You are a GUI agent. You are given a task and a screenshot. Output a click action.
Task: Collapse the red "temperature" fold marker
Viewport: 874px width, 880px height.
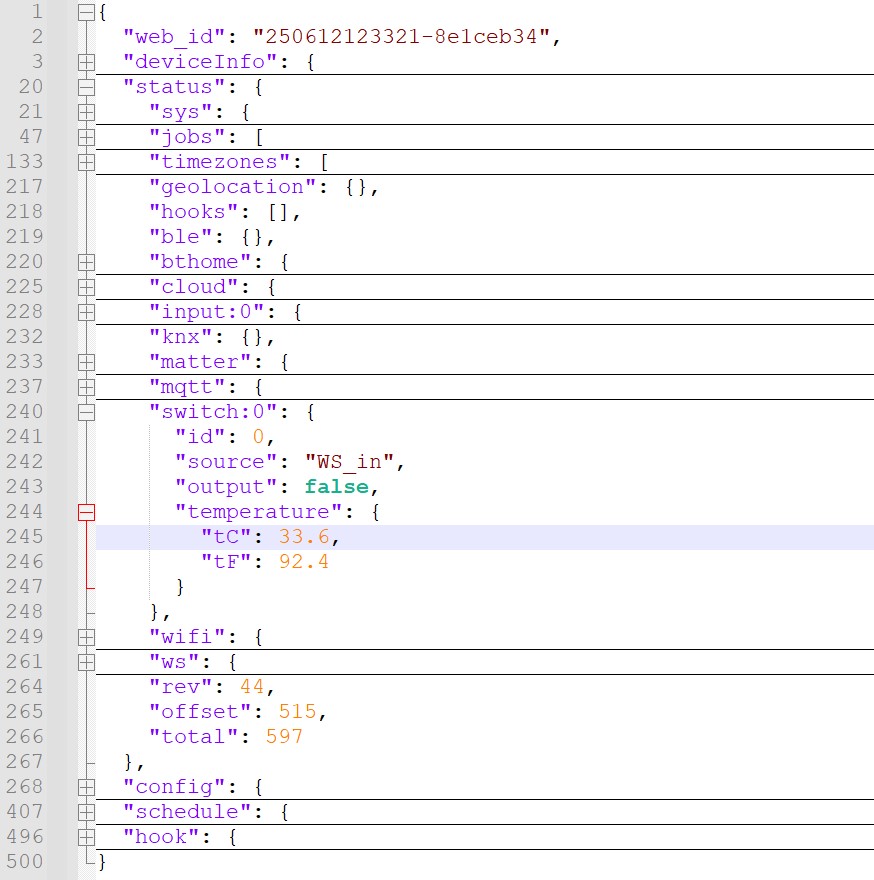click(86, 512)
